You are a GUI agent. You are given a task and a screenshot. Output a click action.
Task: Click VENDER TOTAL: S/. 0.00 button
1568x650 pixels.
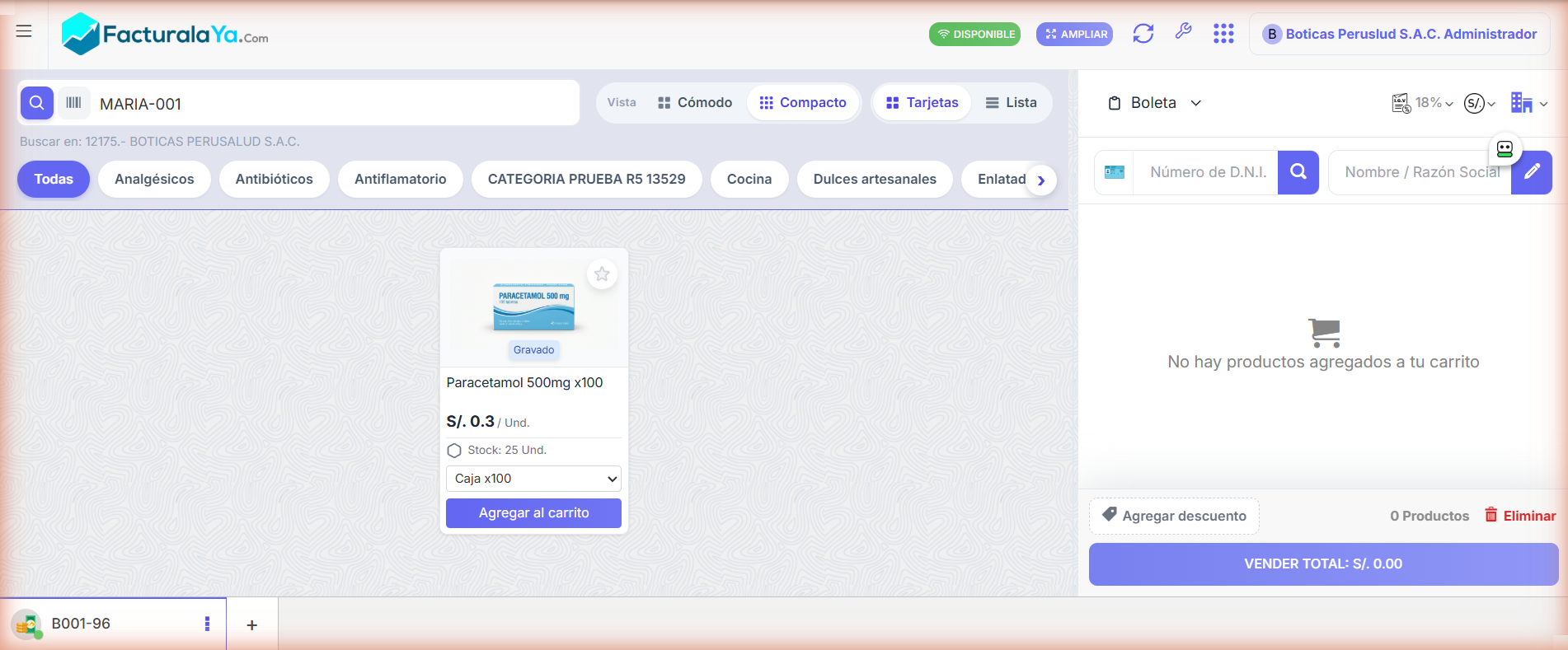(x=1323, y=564)
